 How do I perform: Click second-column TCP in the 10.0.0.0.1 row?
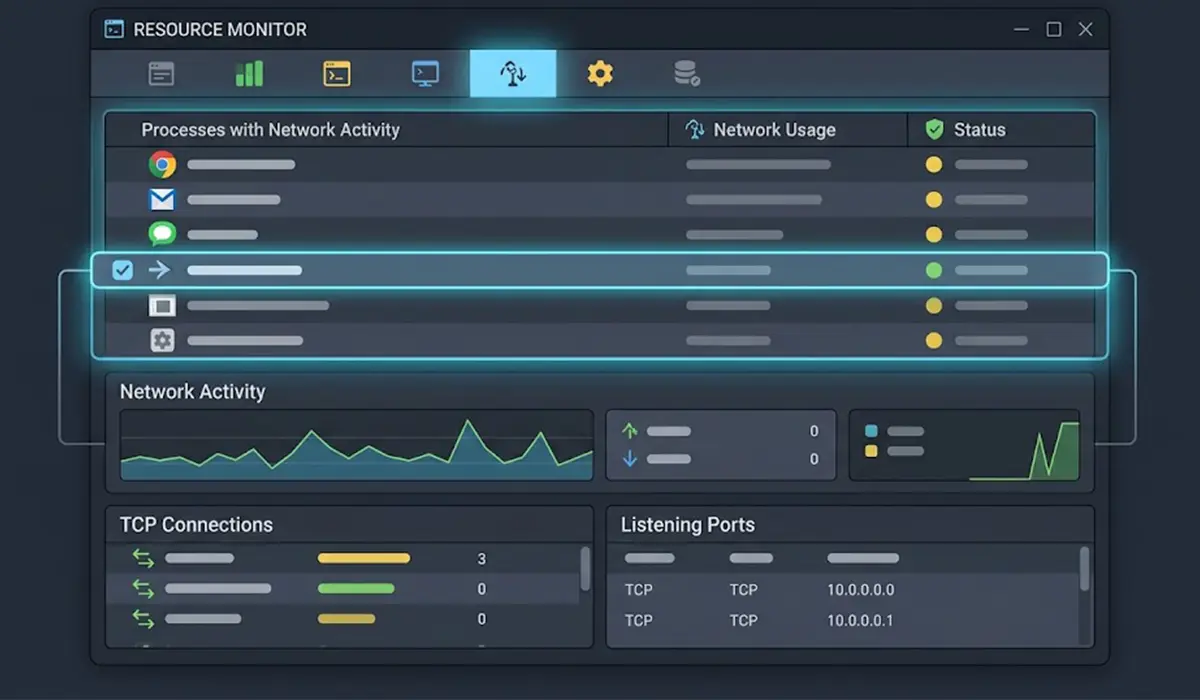coord(743,620)
